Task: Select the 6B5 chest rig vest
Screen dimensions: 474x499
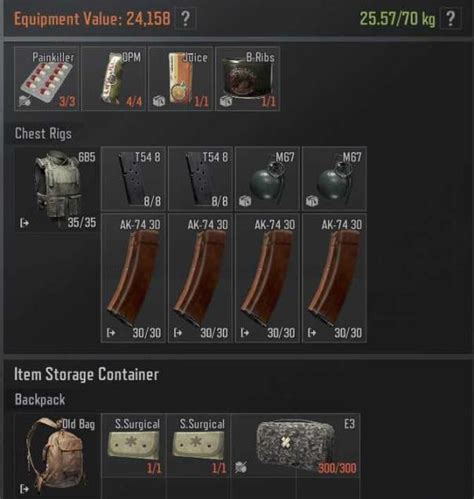Action: point(57,189)
